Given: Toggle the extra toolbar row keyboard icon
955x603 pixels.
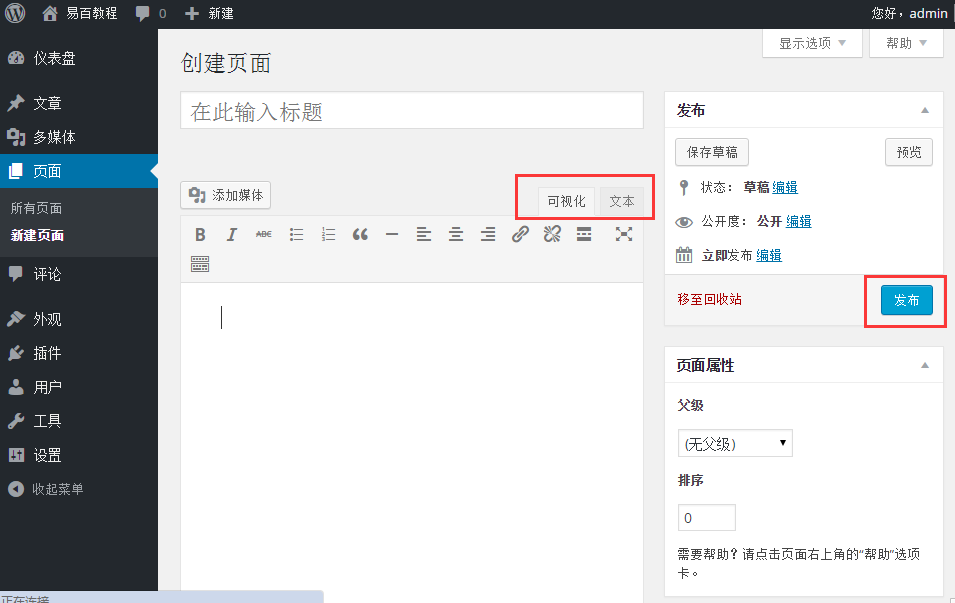Looking at the screenshot, I should [200, 264].
